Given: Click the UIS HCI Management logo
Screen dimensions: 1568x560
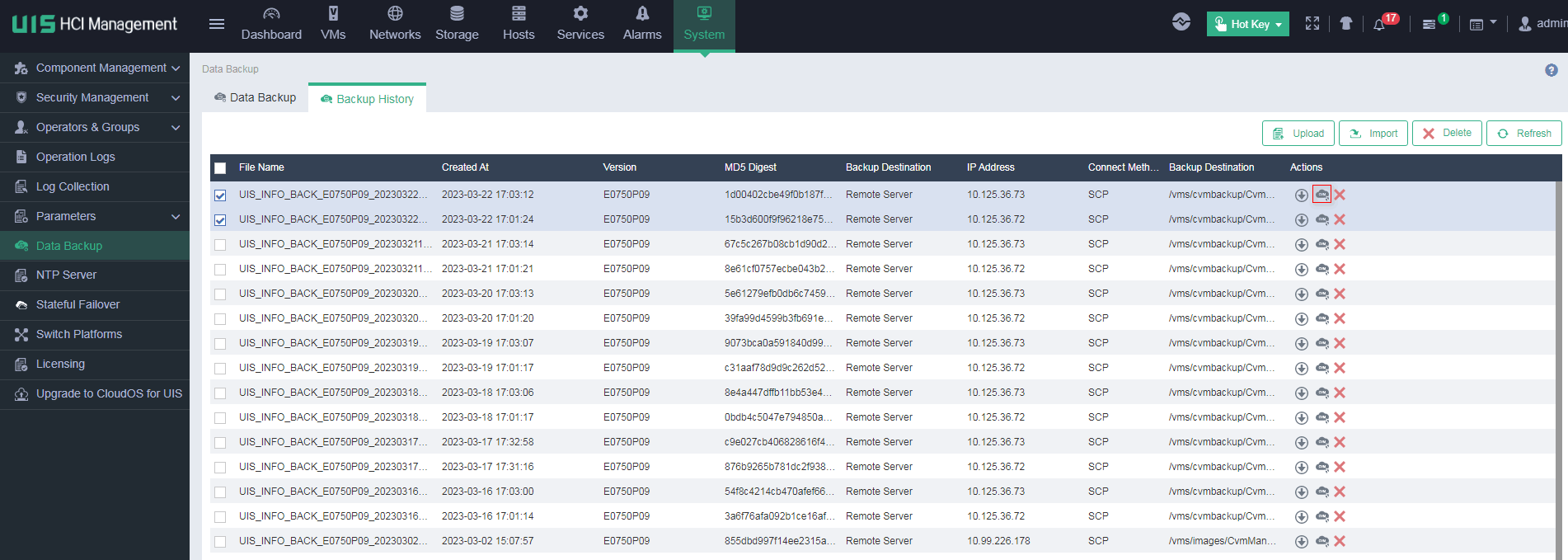Looking at the screenshot, I should (x=95, y=24).
